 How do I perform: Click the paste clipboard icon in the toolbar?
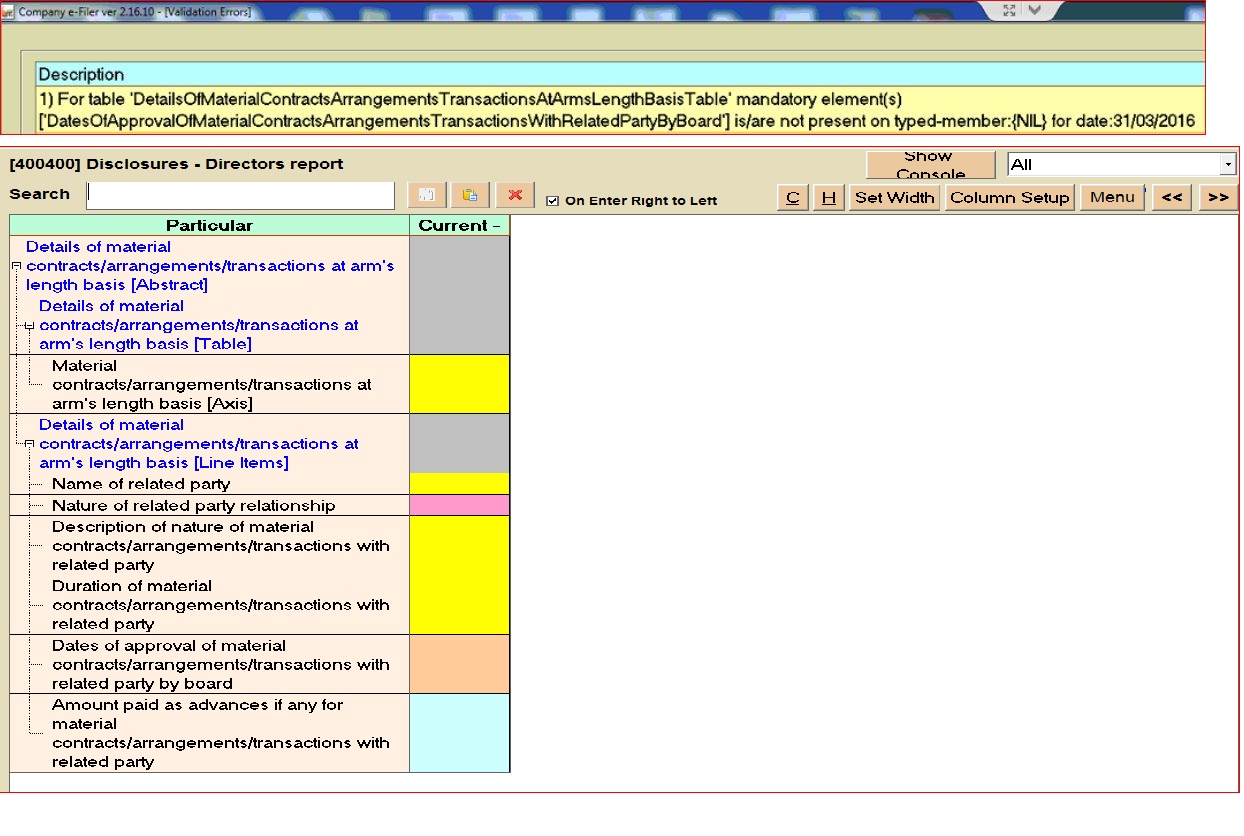[470, 196]
